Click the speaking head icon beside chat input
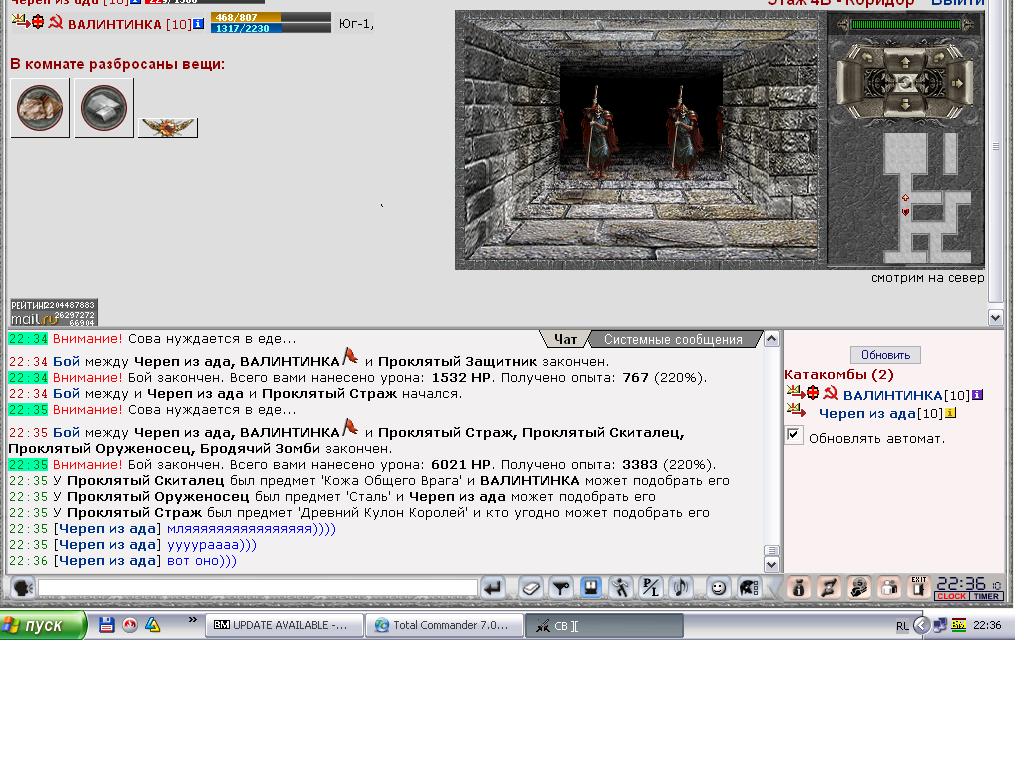This screenshot has width=1024, height=768. 22,588
